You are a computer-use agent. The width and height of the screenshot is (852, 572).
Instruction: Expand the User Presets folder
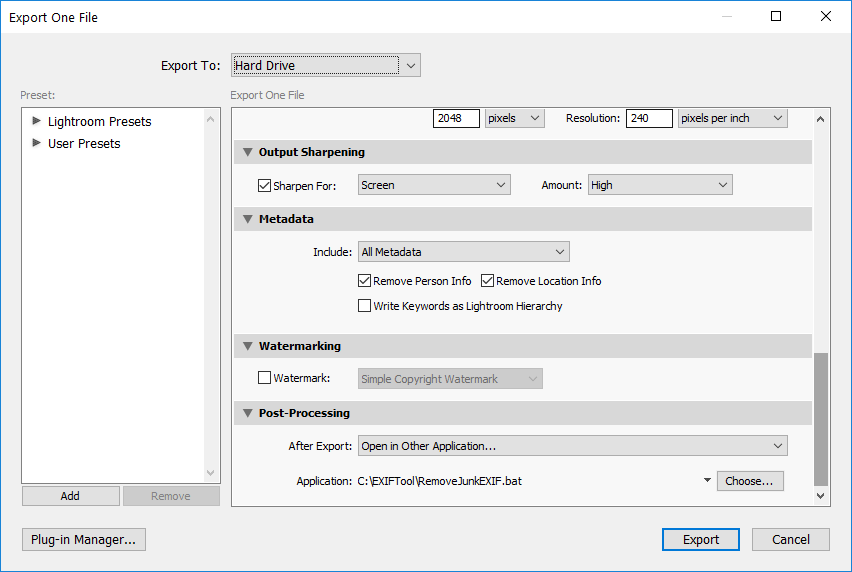(x=36, y=143)
